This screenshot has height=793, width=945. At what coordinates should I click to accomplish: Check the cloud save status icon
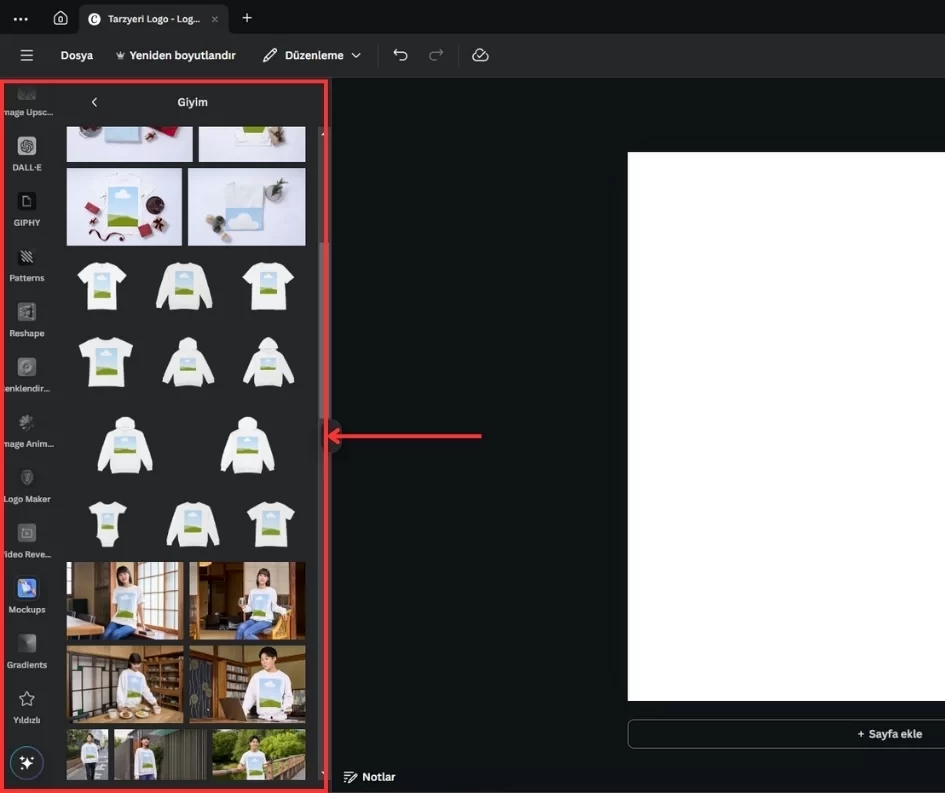(480, 55)
